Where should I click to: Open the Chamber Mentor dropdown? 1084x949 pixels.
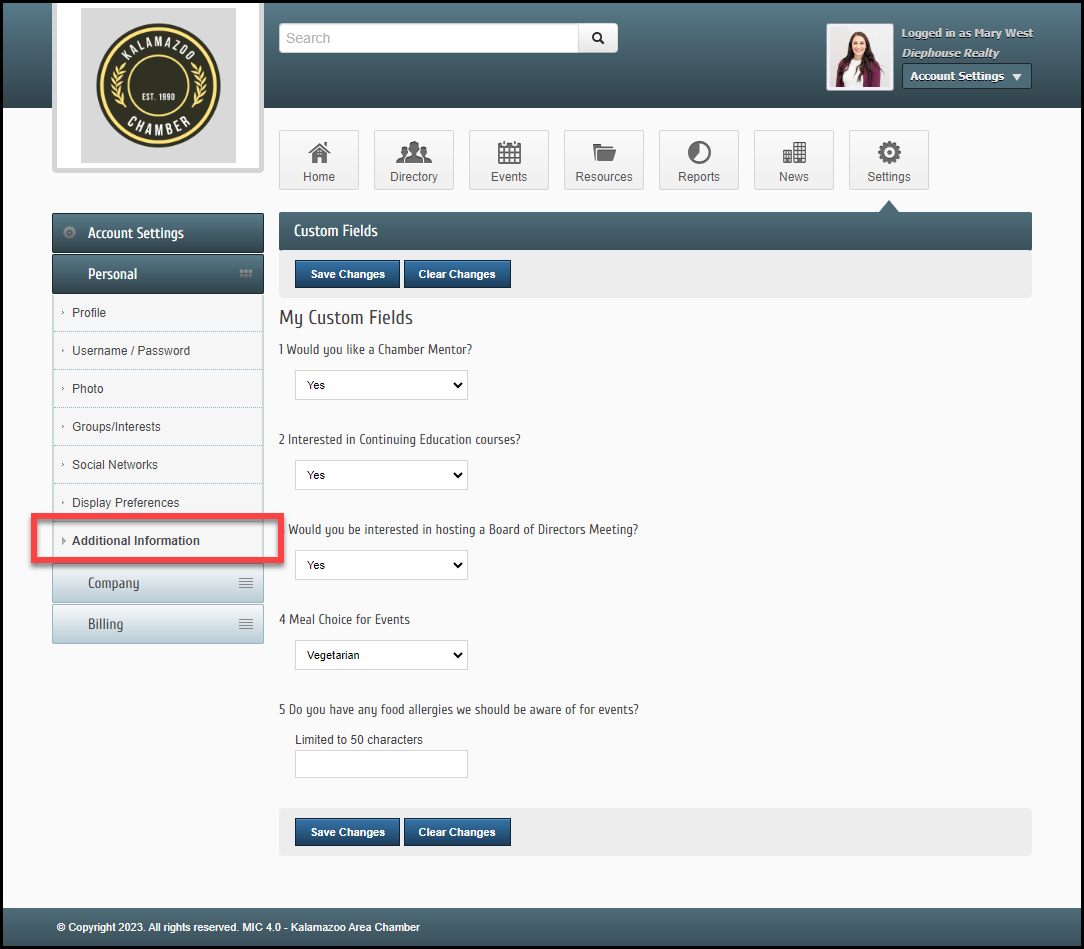click(x=381, y=385)
